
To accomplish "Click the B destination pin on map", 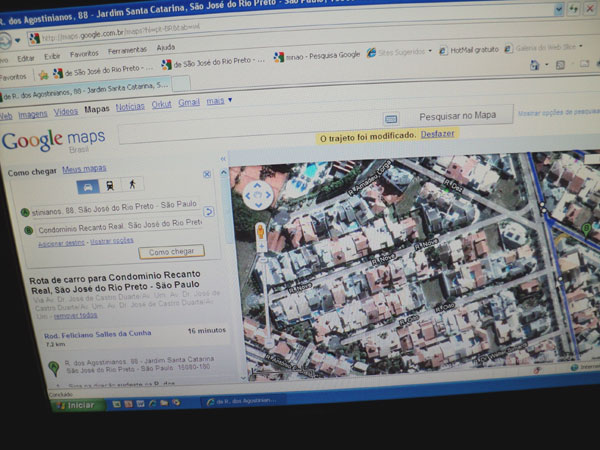I will click(x=586, y=230).
